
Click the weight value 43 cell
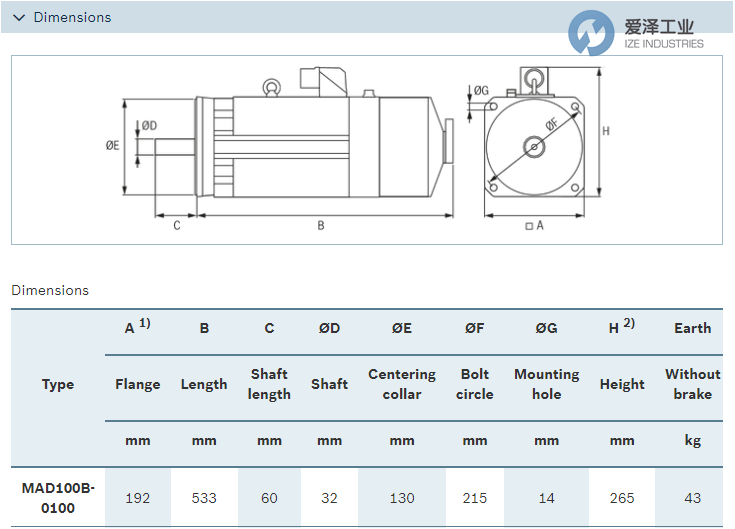692,497
